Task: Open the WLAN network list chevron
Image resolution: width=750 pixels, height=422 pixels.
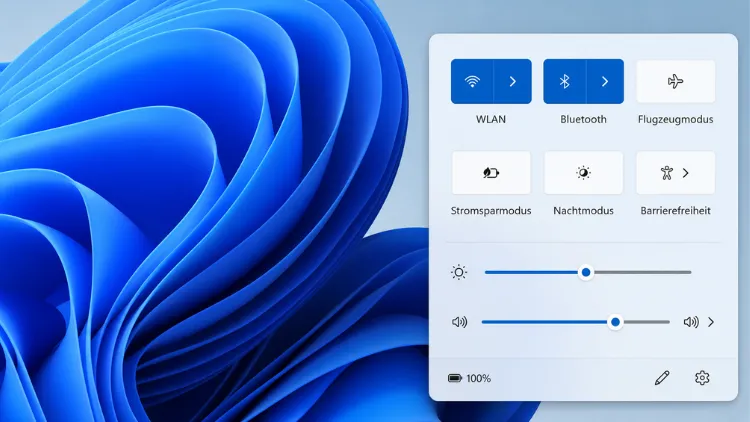Action: (x=512, y=81)
